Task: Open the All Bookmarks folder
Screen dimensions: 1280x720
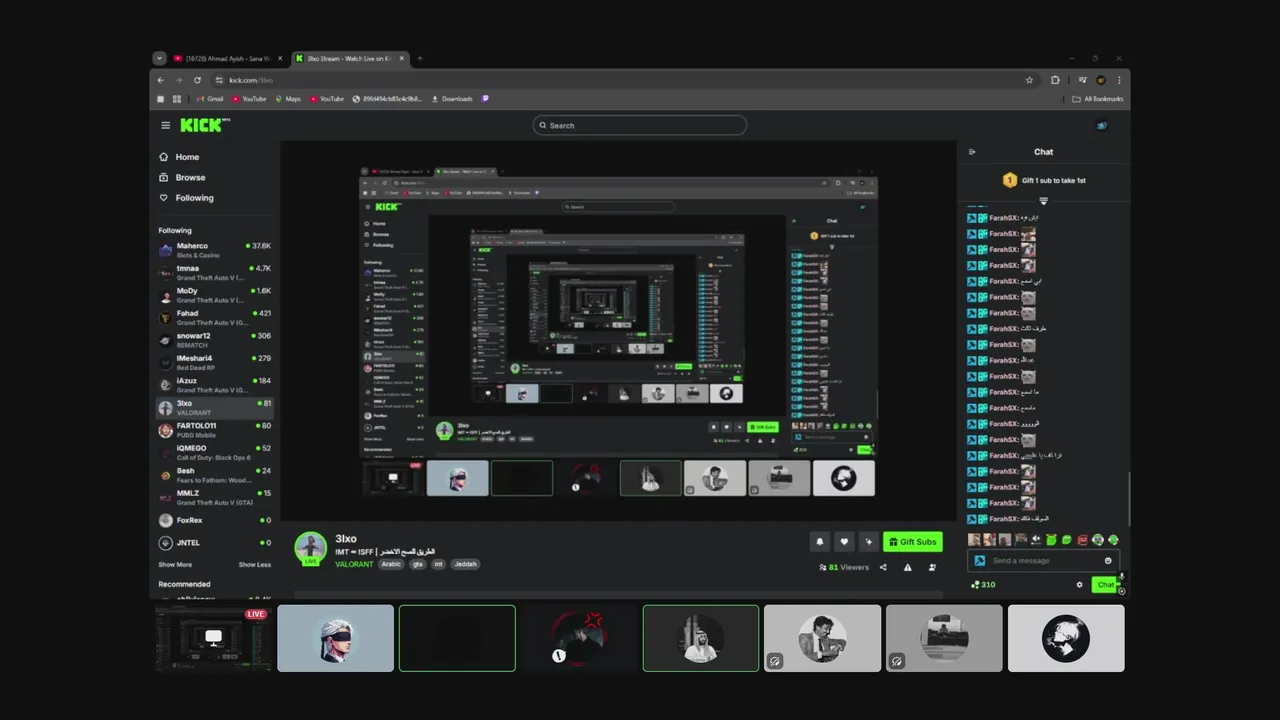Action: tap(1097, 99)
